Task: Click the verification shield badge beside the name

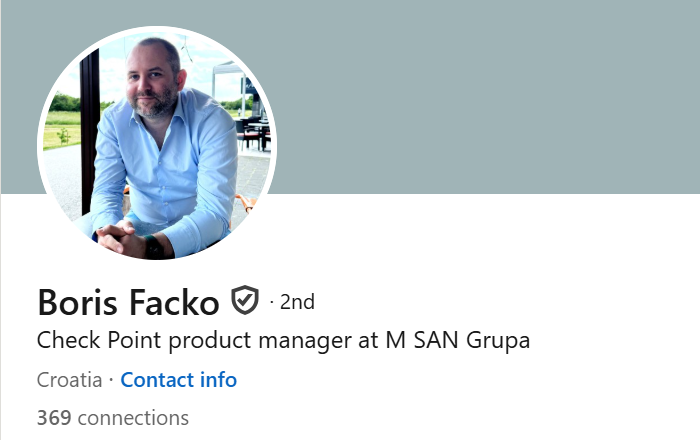Action: pos(245,300)
